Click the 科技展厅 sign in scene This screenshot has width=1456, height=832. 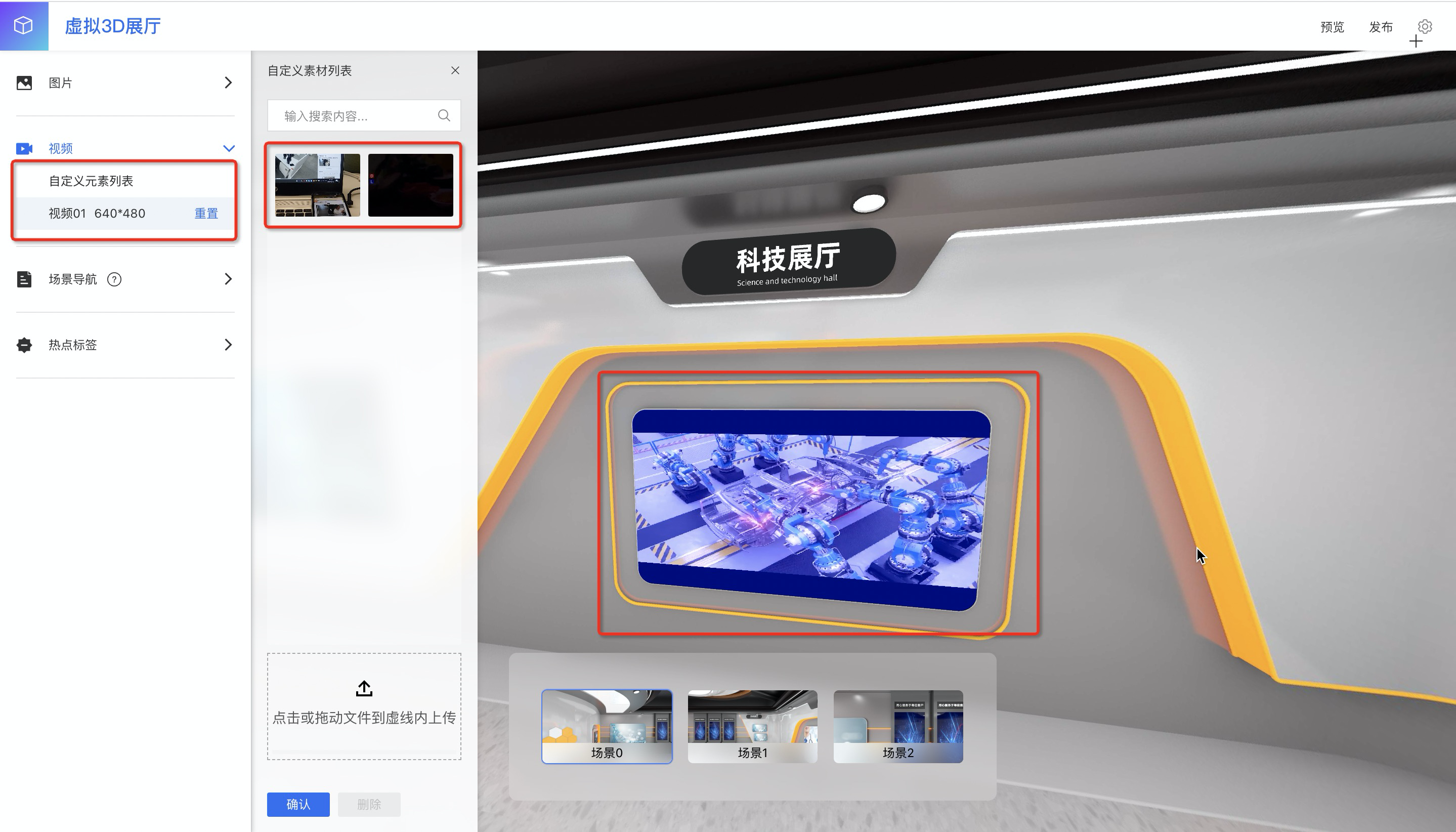click(788, 262)
